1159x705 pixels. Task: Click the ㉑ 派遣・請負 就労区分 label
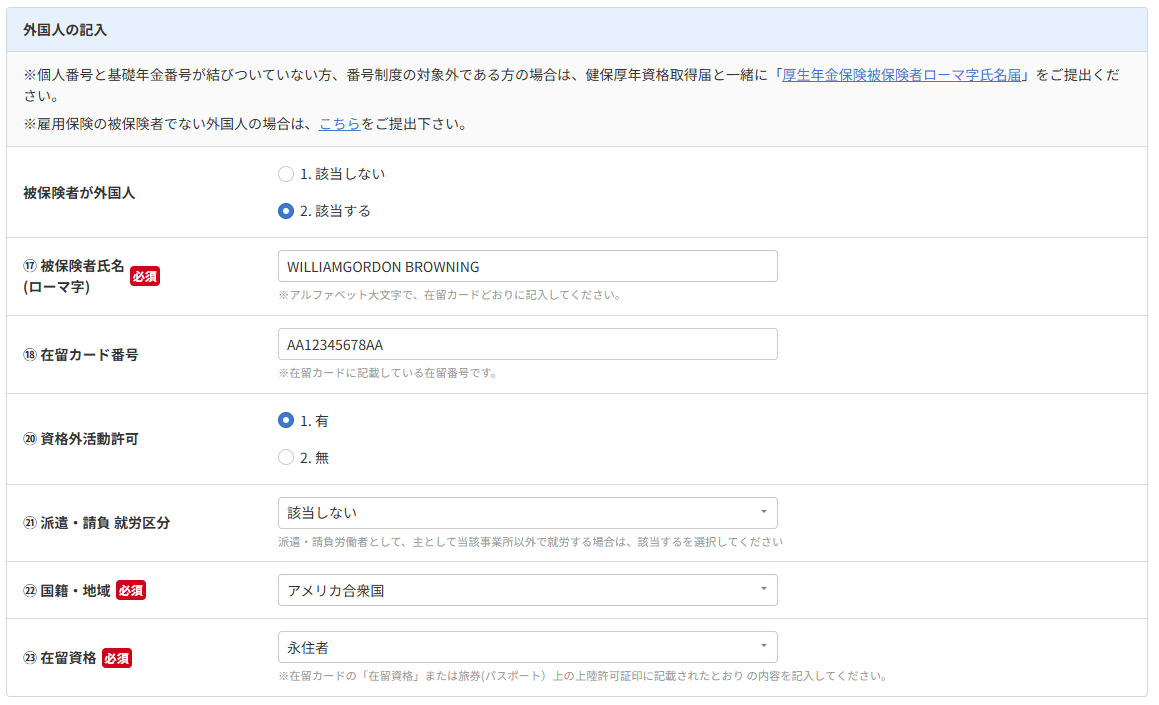point(96,523)
